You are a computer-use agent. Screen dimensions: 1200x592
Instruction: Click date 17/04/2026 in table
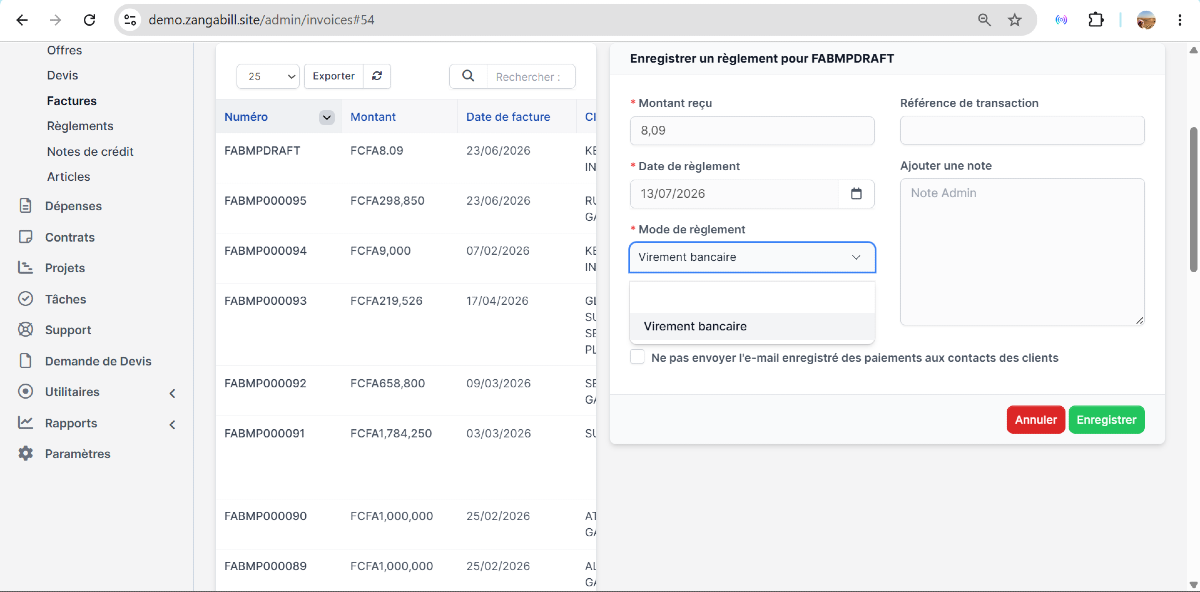[498, 301]
